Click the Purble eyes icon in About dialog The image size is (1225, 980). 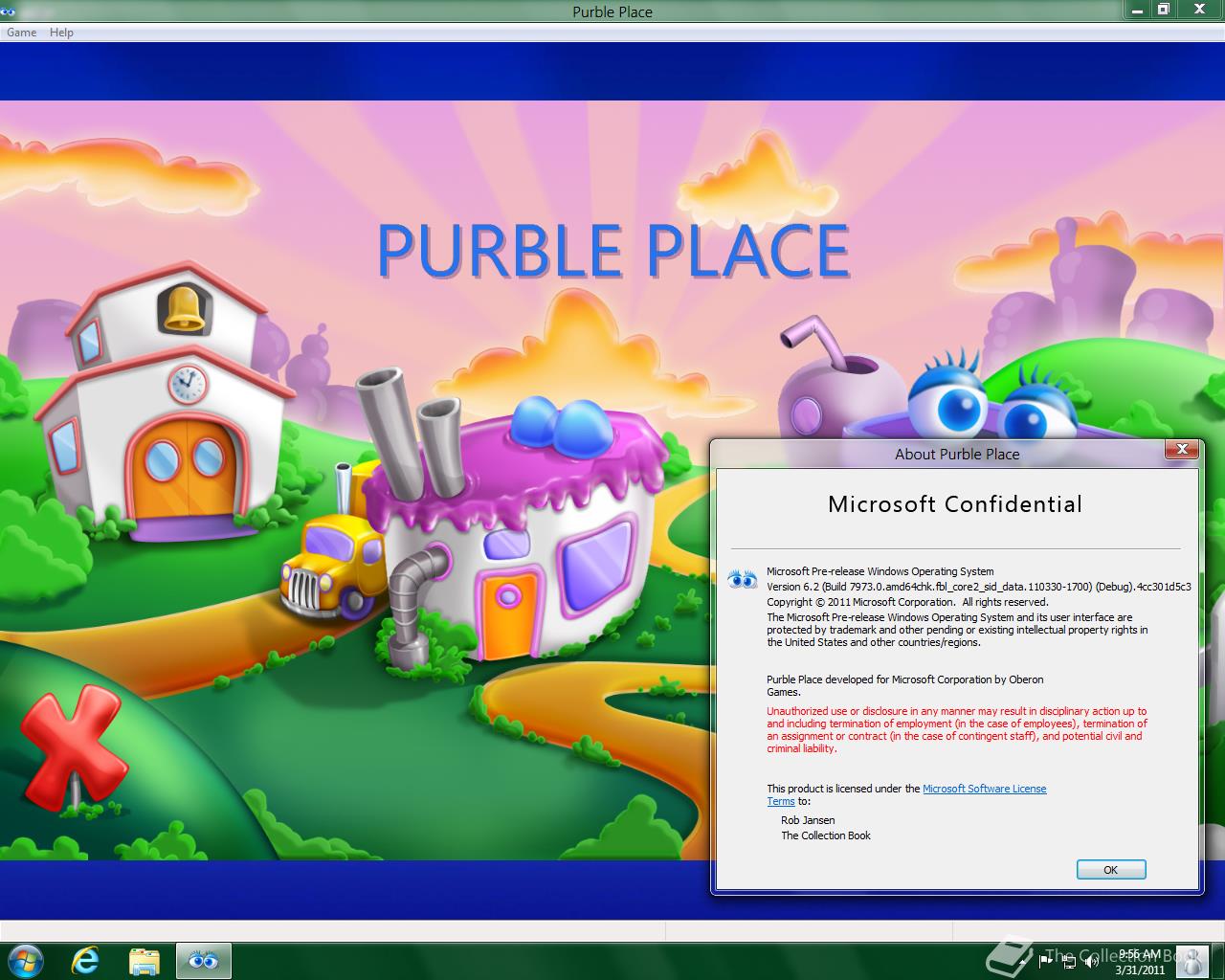(x=743, y=579)
